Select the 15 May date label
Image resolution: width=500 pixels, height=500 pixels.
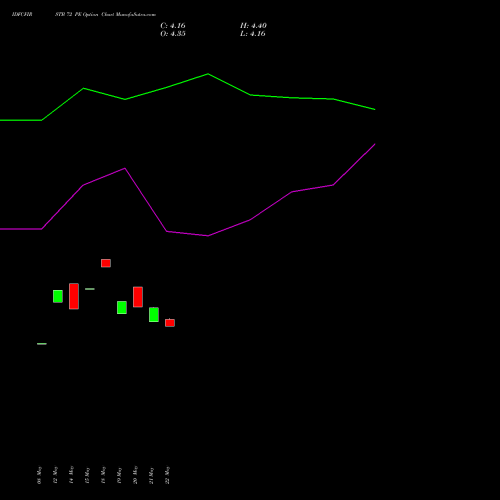click(87, 475)
